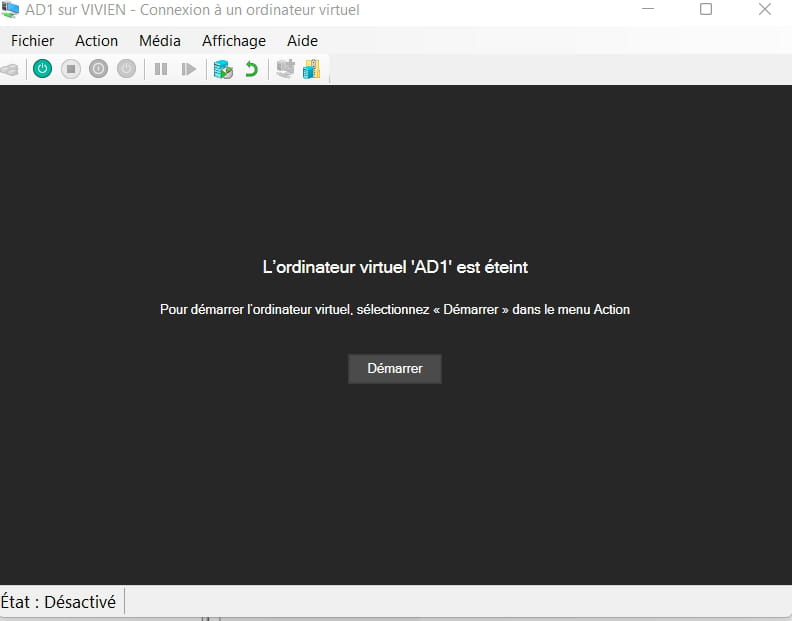Click the Pause toolbar icon
This screenshot has width=792, height=621.
(x=161, y=69)
